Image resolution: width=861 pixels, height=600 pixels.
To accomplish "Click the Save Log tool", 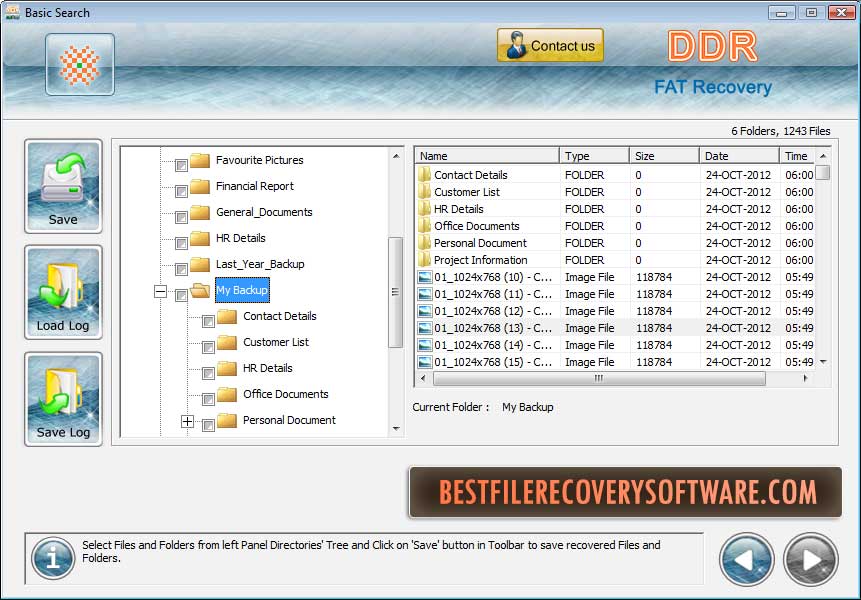I will (x=63, y=399).
